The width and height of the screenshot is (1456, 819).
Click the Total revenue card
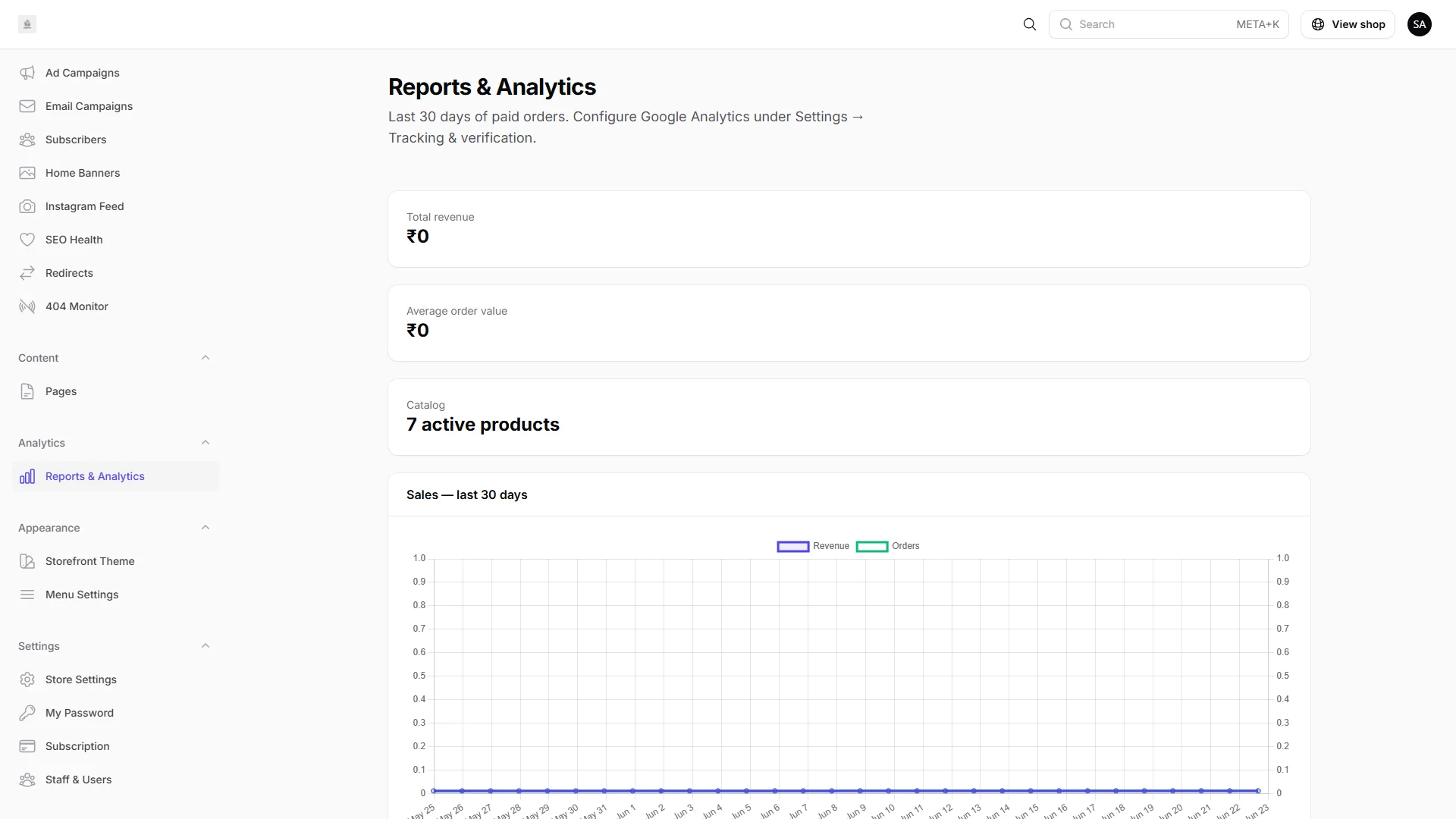tap(849, 229)
